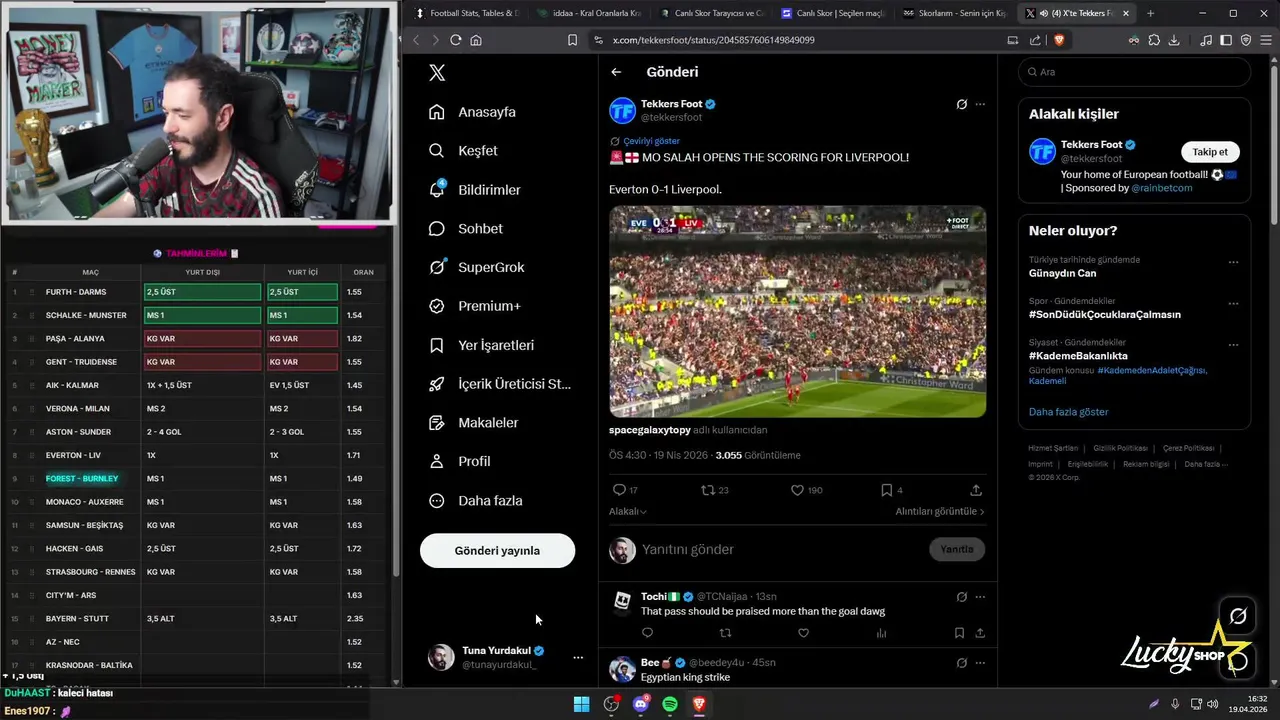Open options for #SonDüdükÇocuklaraÇalmasın trend
The height and width of the screenshot is (720, 1280).
(x=1233, y=304)
